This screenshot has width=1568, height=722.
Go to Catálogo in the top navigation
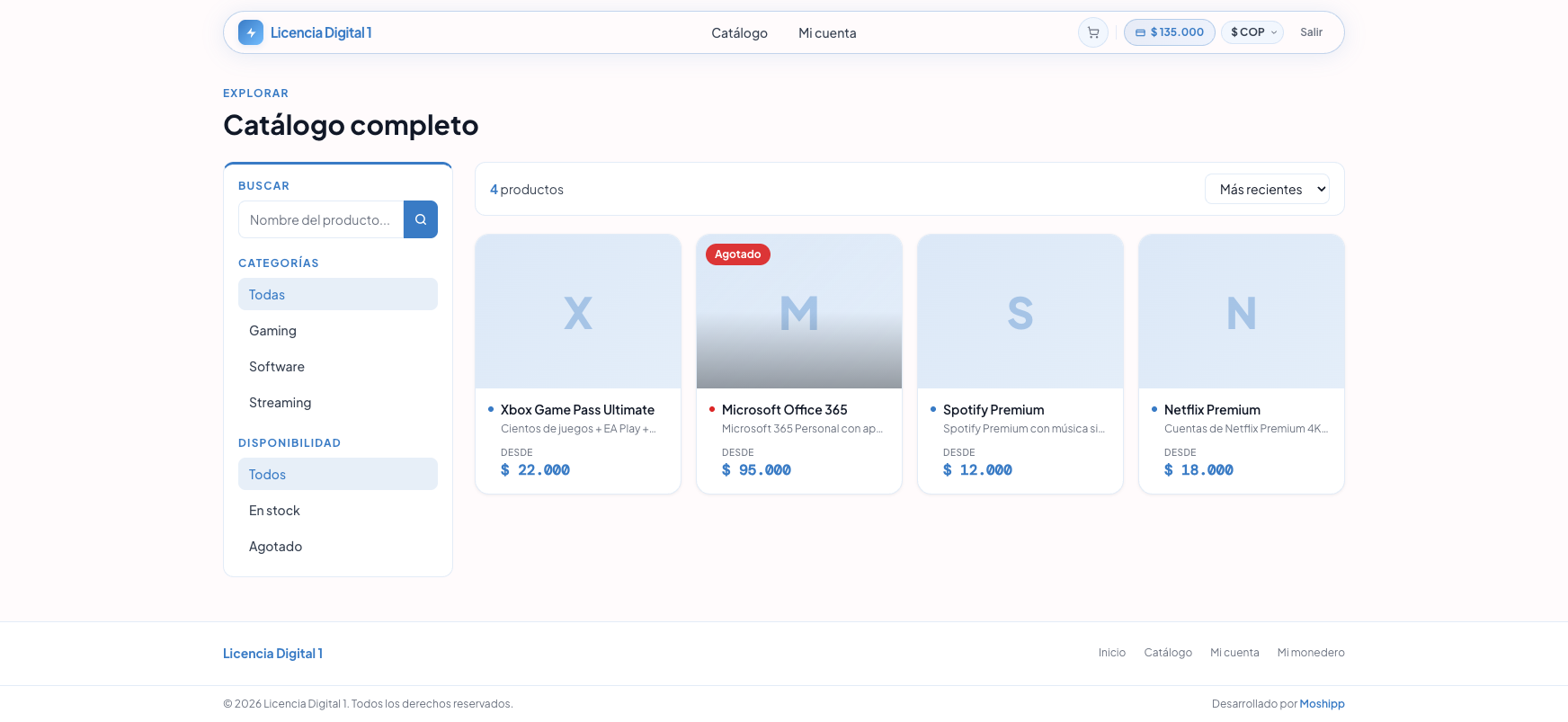pos(739,33)
